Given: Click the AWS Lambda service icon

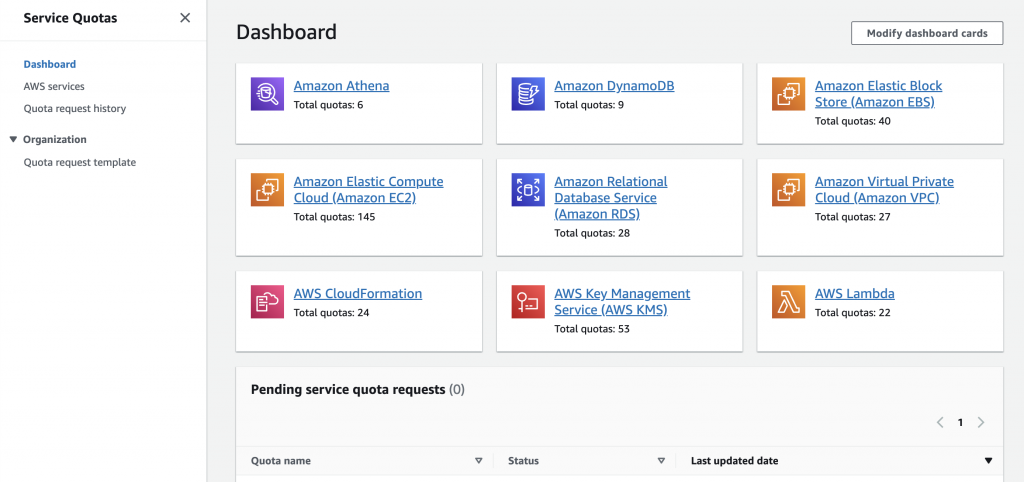Looking at the screenshot, I should point(788,301).
